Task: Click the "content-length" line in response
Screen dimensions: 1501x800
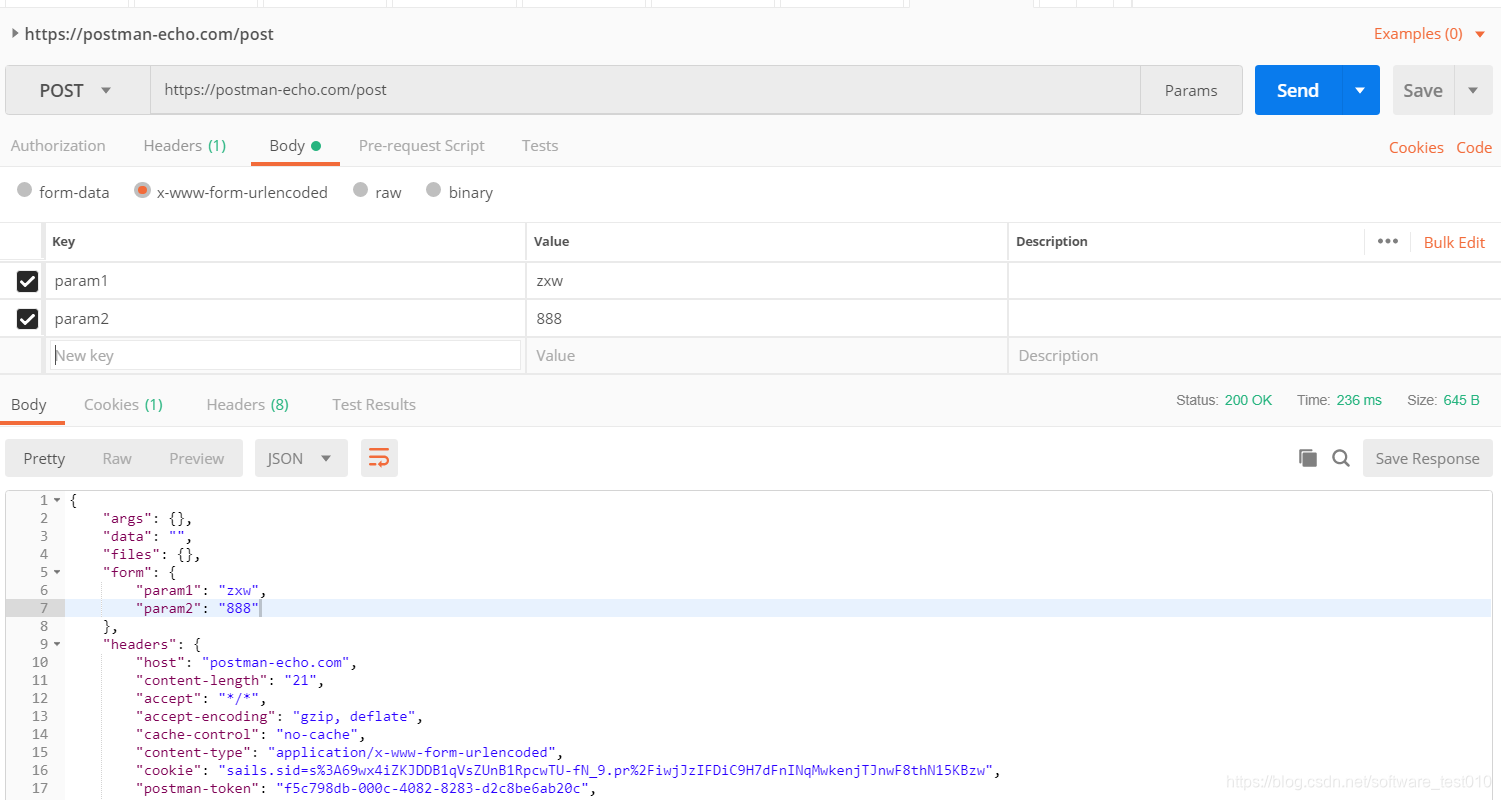Action: (x=230, y=680)
